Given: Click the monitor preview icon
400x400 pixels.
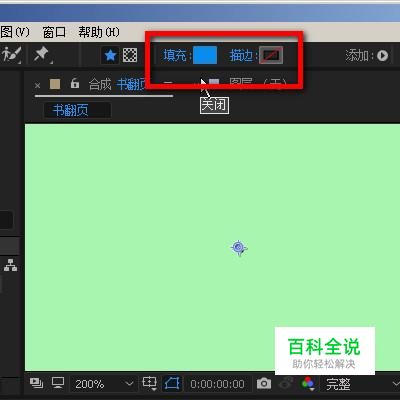Looking at the screenshot, I should 58,383.
